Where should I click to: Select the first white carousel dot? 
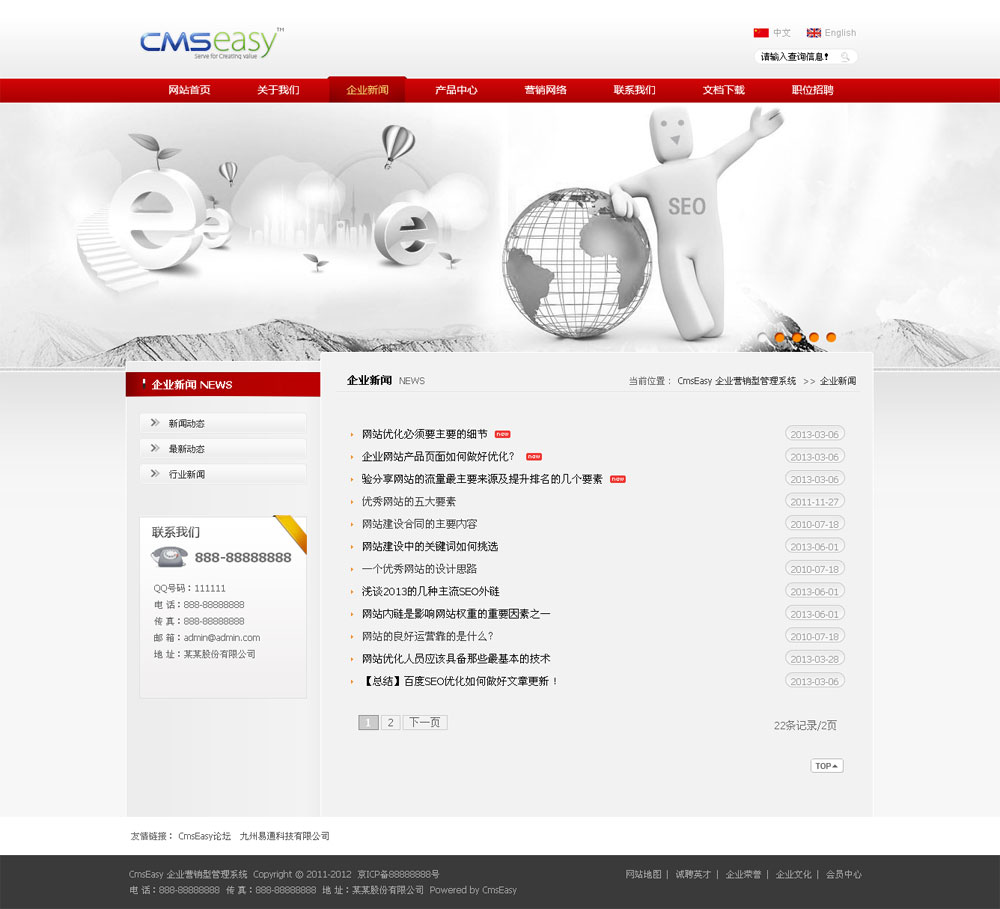tap(762, 338)
